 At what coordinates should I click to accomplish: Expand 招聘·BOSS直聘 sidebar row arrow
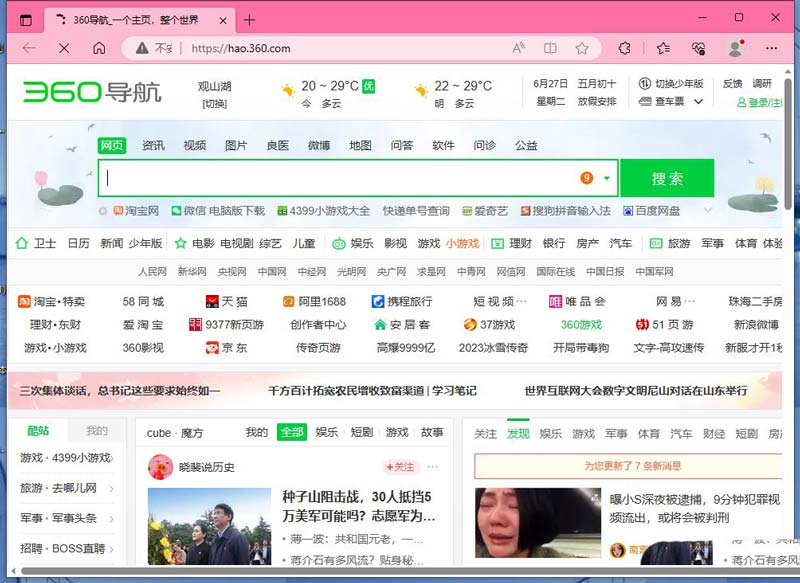[x=111, y=549]
